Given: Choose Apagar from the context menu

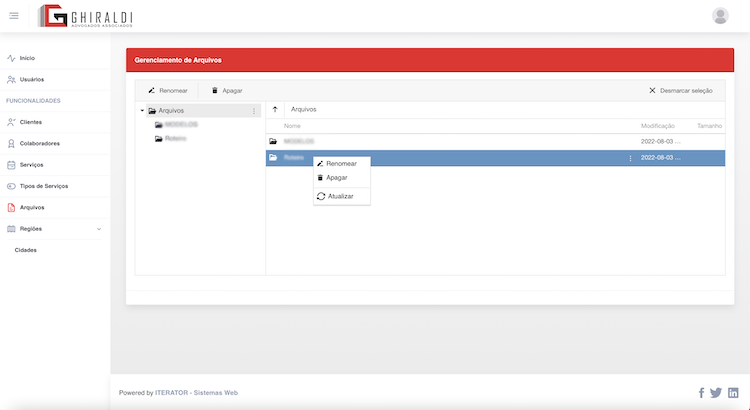Looking at the screenshot, I should pos(342,177).
